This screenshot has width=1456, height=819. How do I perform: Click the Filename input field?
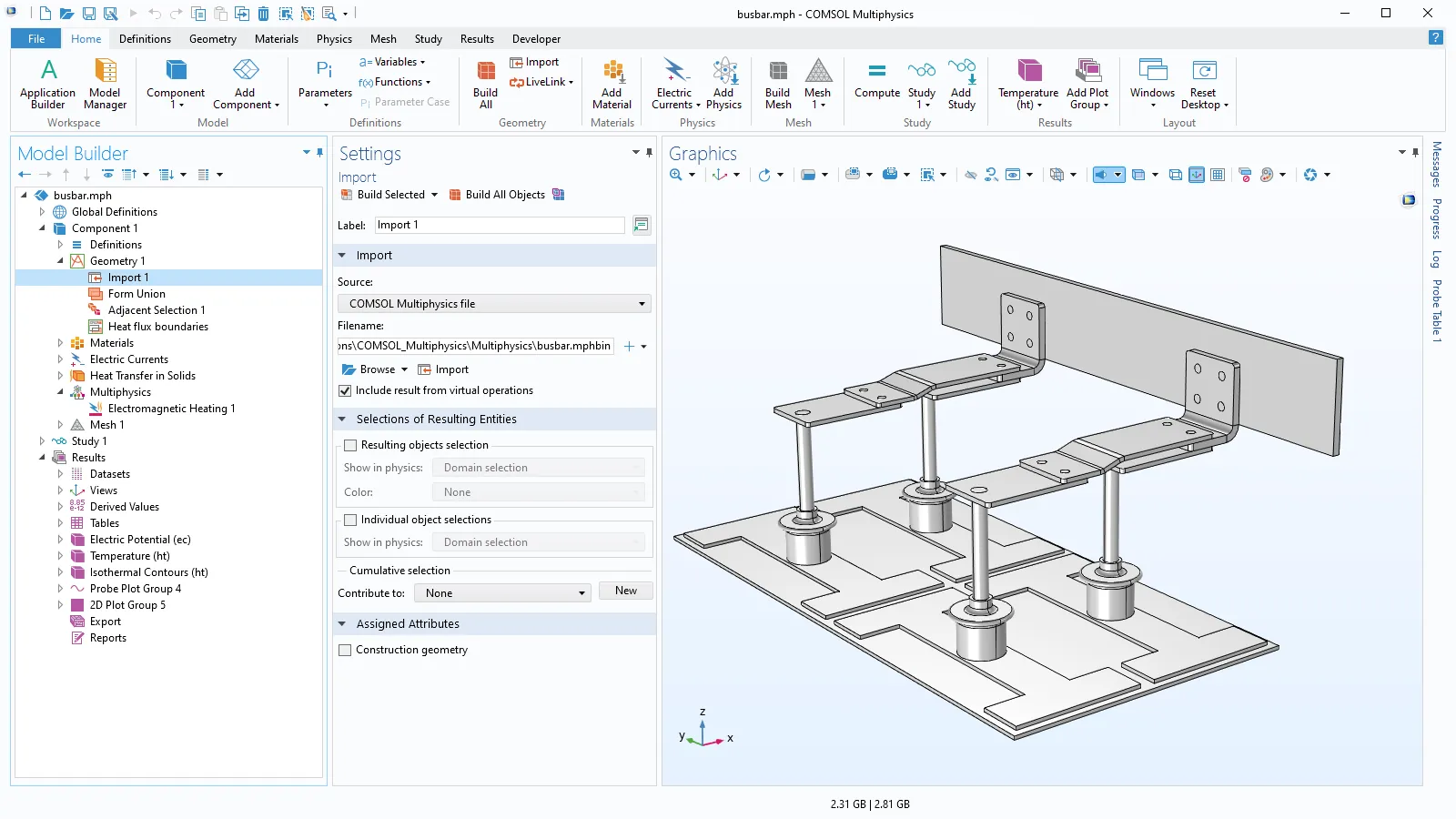475,346
